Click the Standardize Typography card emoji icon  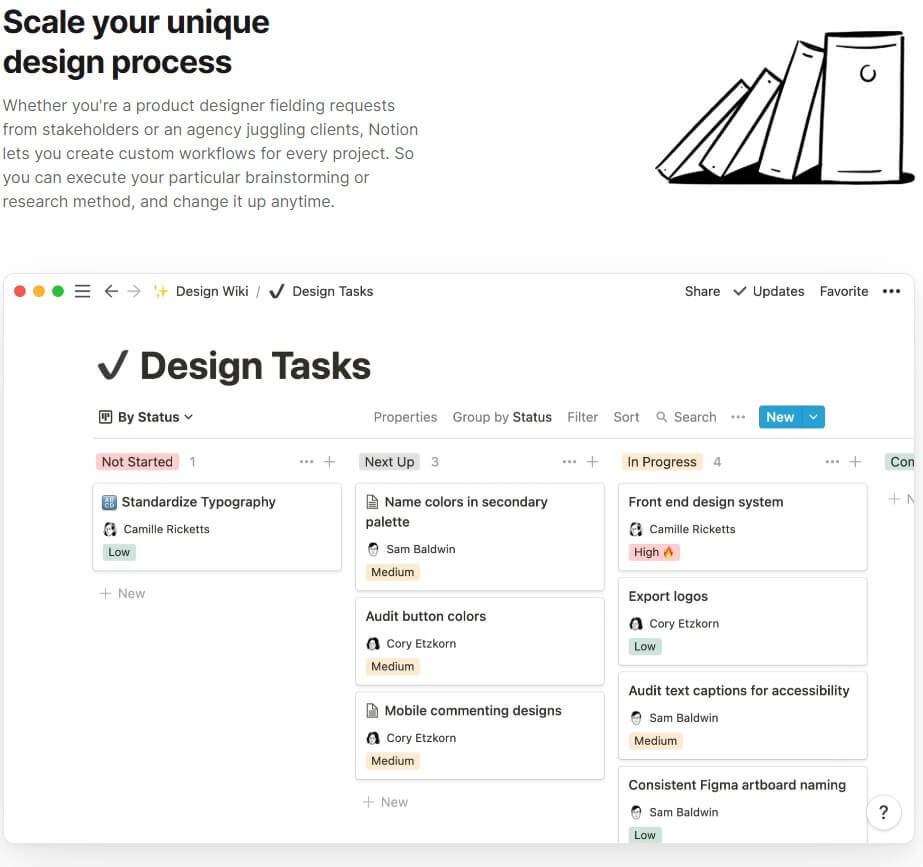[x=109, y=502]
